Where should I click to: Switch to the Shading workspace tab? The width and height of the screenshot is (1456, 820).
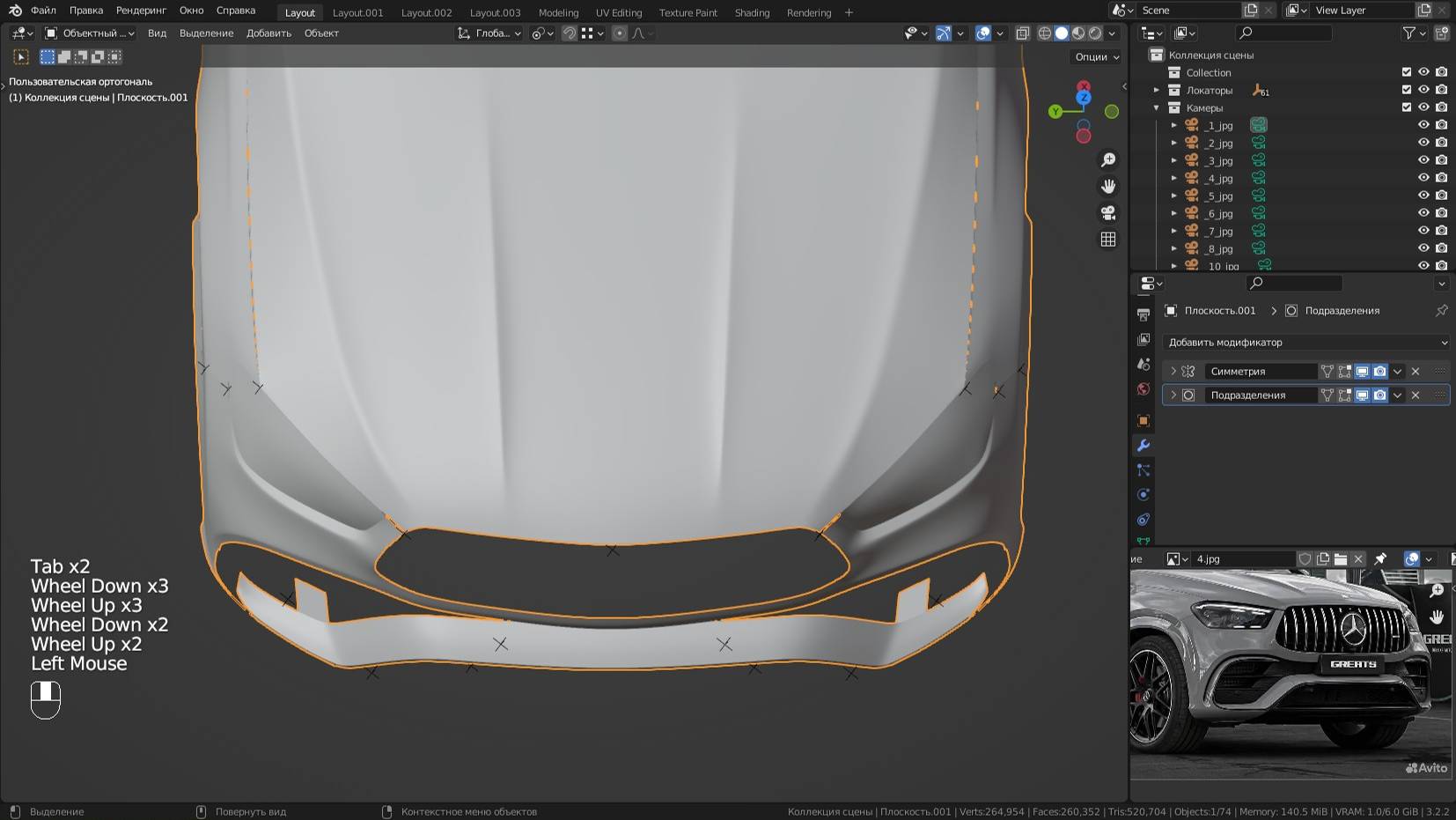(x=752, y=12)
